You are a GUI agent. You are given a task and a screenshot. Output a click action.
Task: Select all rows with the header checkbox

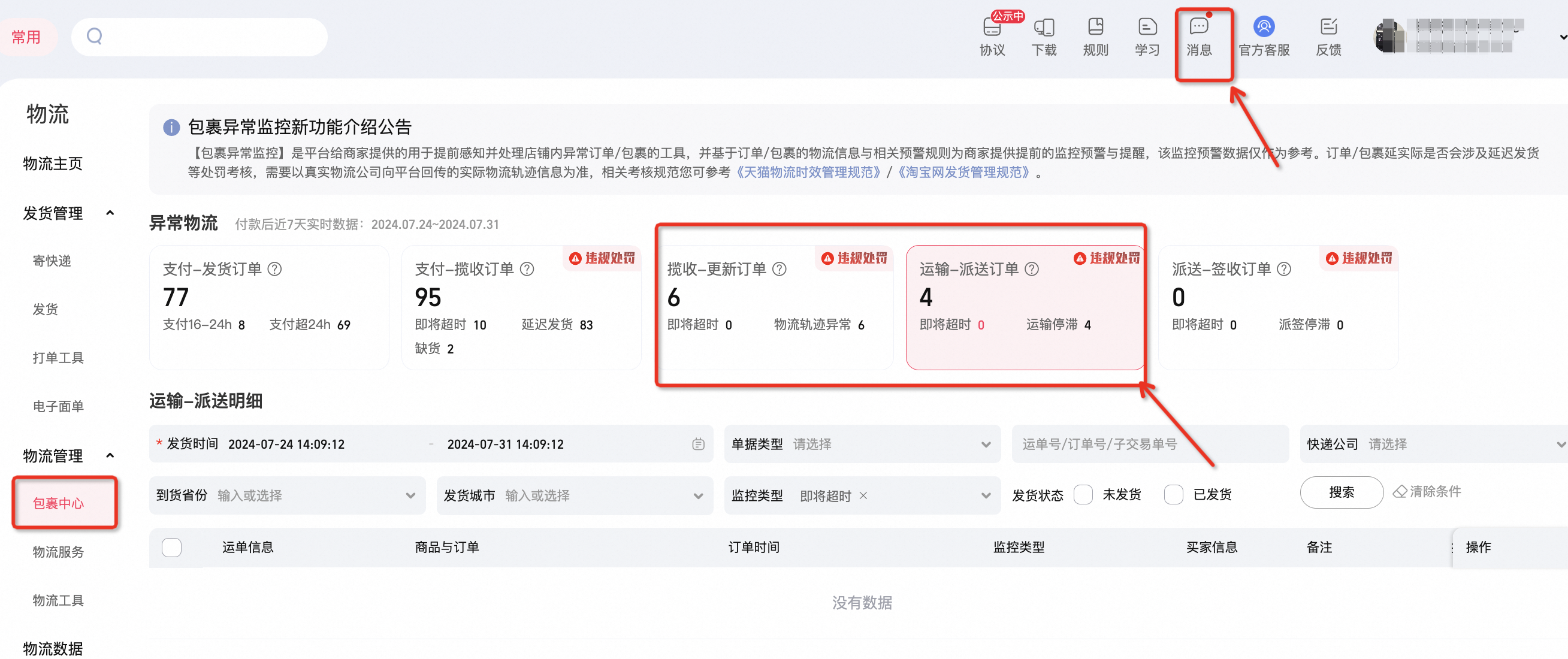[171, 547]
